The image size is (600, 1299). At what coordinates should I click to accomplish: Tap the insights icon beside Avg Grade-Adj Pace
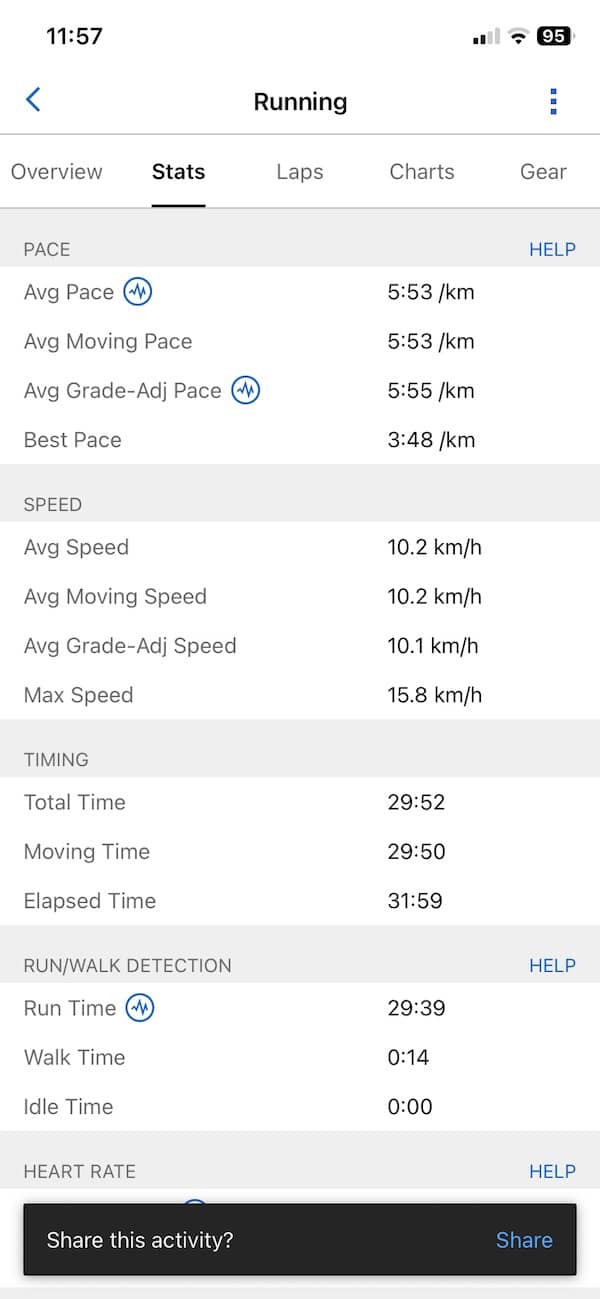[245, 390]
